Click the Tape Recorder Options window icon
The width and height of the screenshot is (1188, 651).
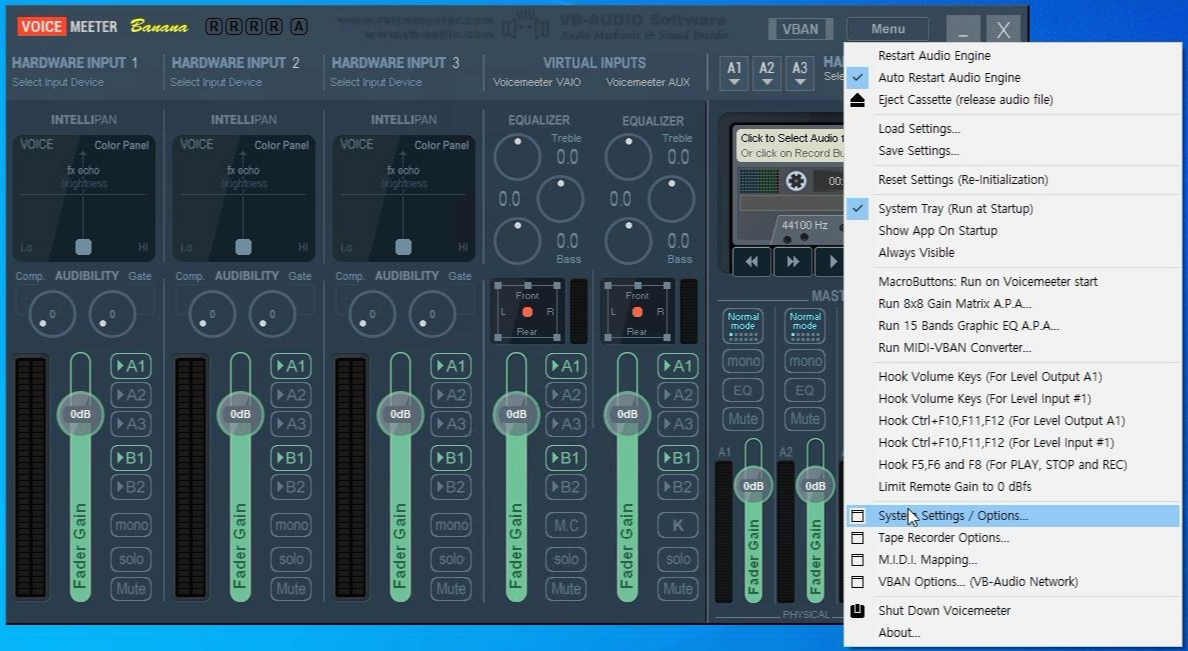point(858,538)
